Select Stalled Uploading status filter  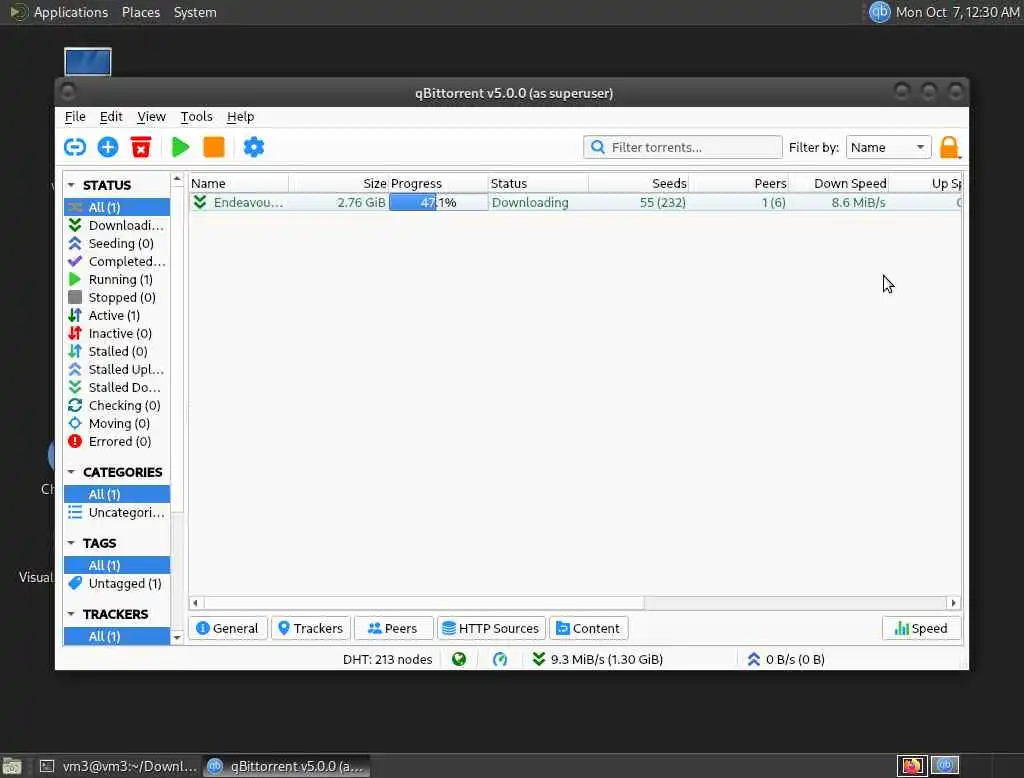(x=117, y=369)
